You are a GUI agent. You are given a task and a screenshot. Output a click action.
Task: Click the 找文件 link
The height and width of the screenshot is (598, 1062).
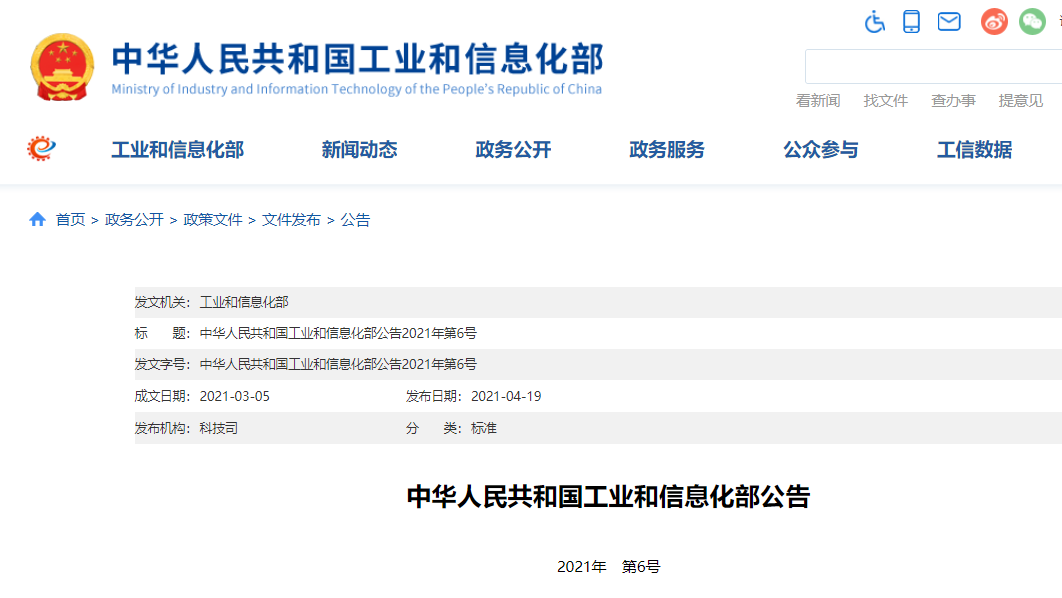click(886, 100)
